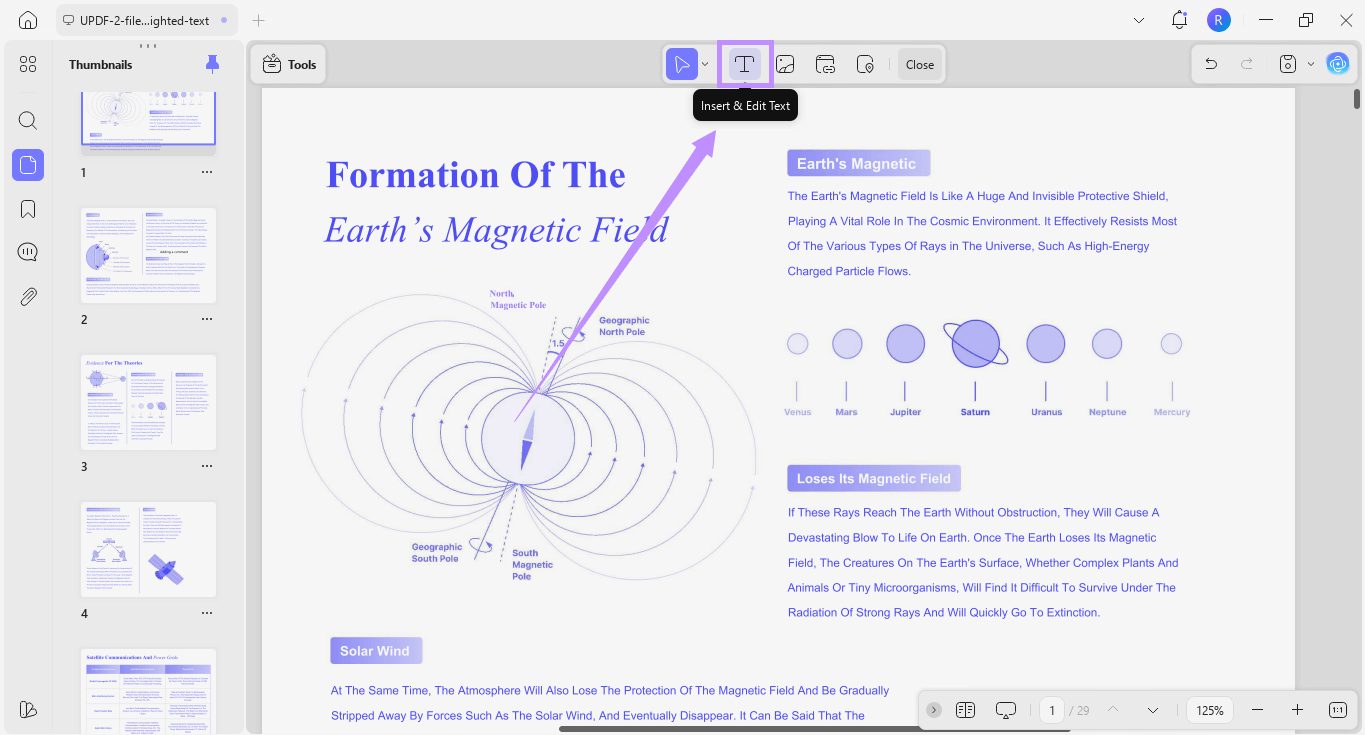Viewport: 1365px width, 735px height.
Task: Expand the save options dropdown arrow
Action: tap(1311, 64)
